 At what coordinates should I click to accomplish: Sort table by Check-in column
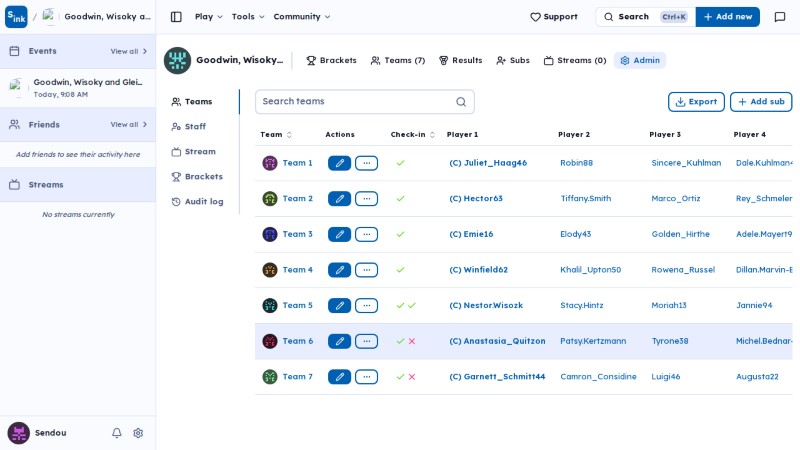tap(413, 135)
